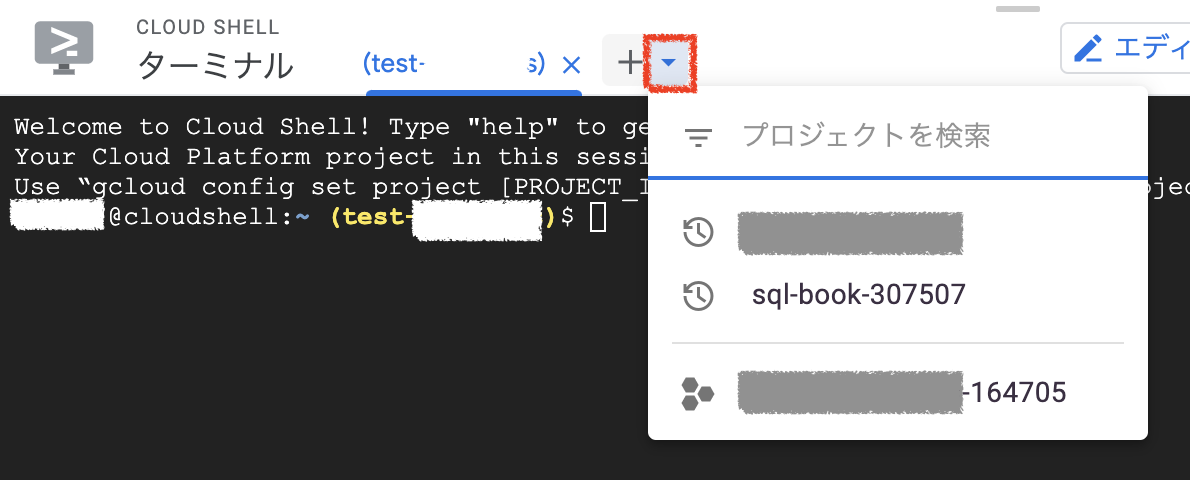Click the hexagon project icon
Viewport: 1190px width, 480px height.
[697, 393]
